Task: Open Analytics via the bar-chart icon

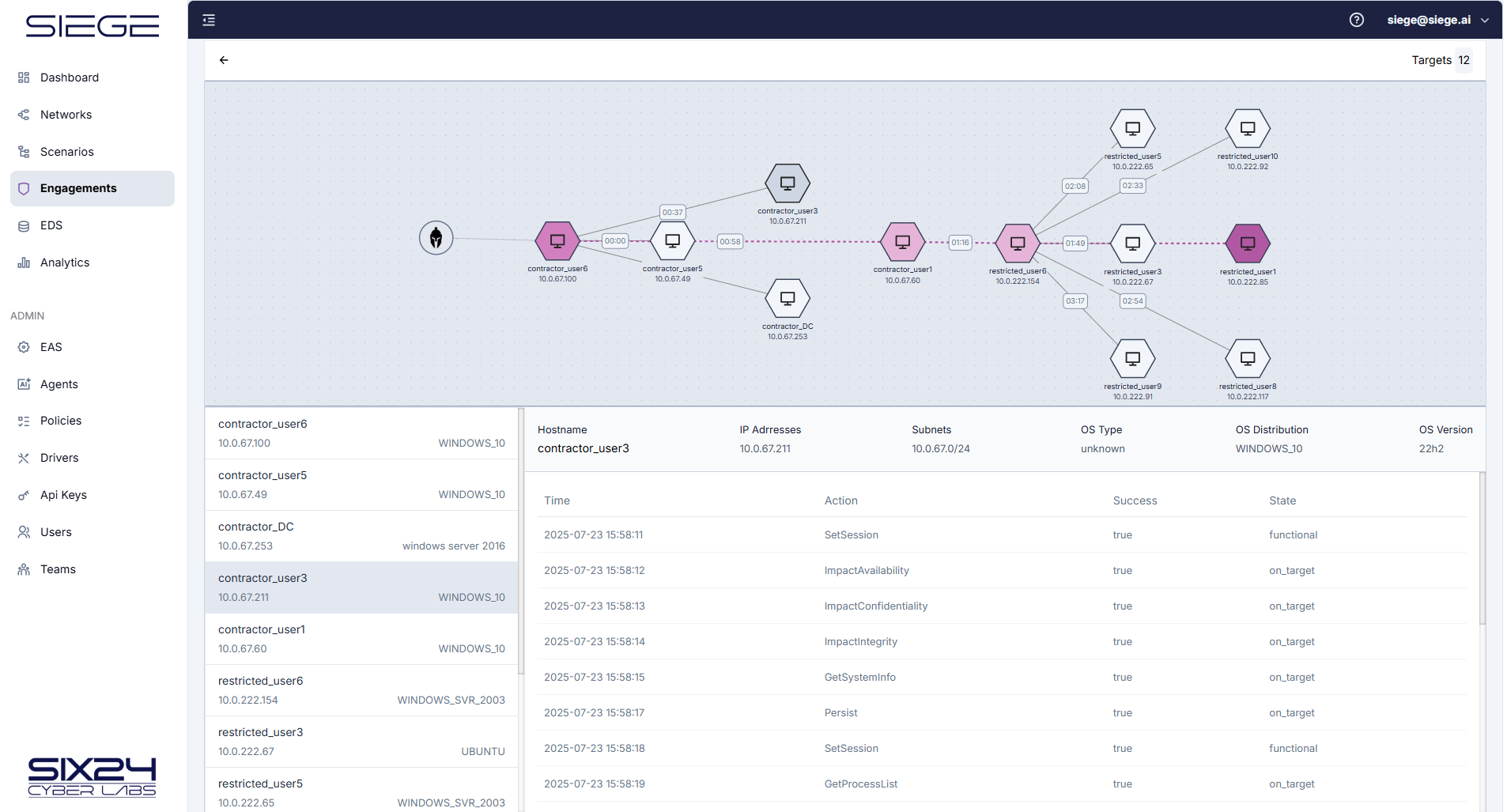Action: pos(23,262)
